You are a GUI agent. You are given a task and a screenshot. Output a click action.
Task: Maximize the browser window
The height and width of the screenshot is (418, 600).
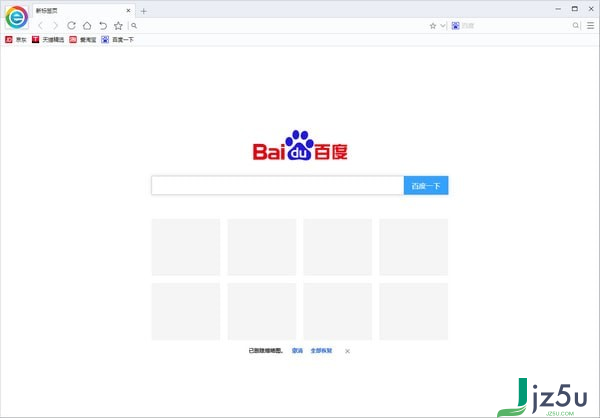point(575,9)
